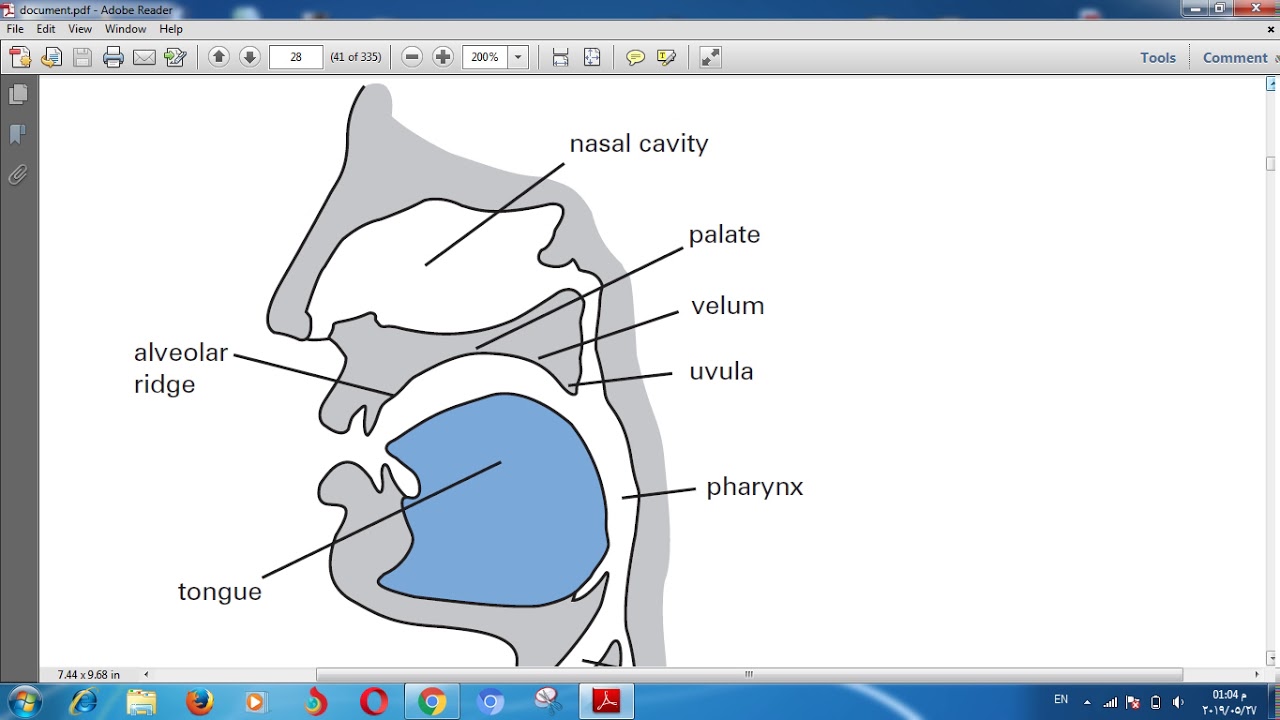Zoom in with the plus button
1280x720 pixels.
click(443, 57)
